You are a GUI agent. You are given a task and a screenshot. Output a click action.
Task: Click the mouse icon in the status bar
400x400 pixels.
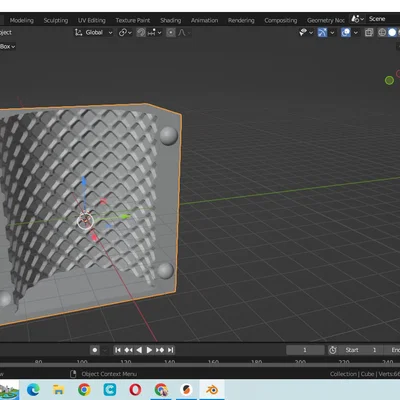pyautogui.click(x=73, y=374)
